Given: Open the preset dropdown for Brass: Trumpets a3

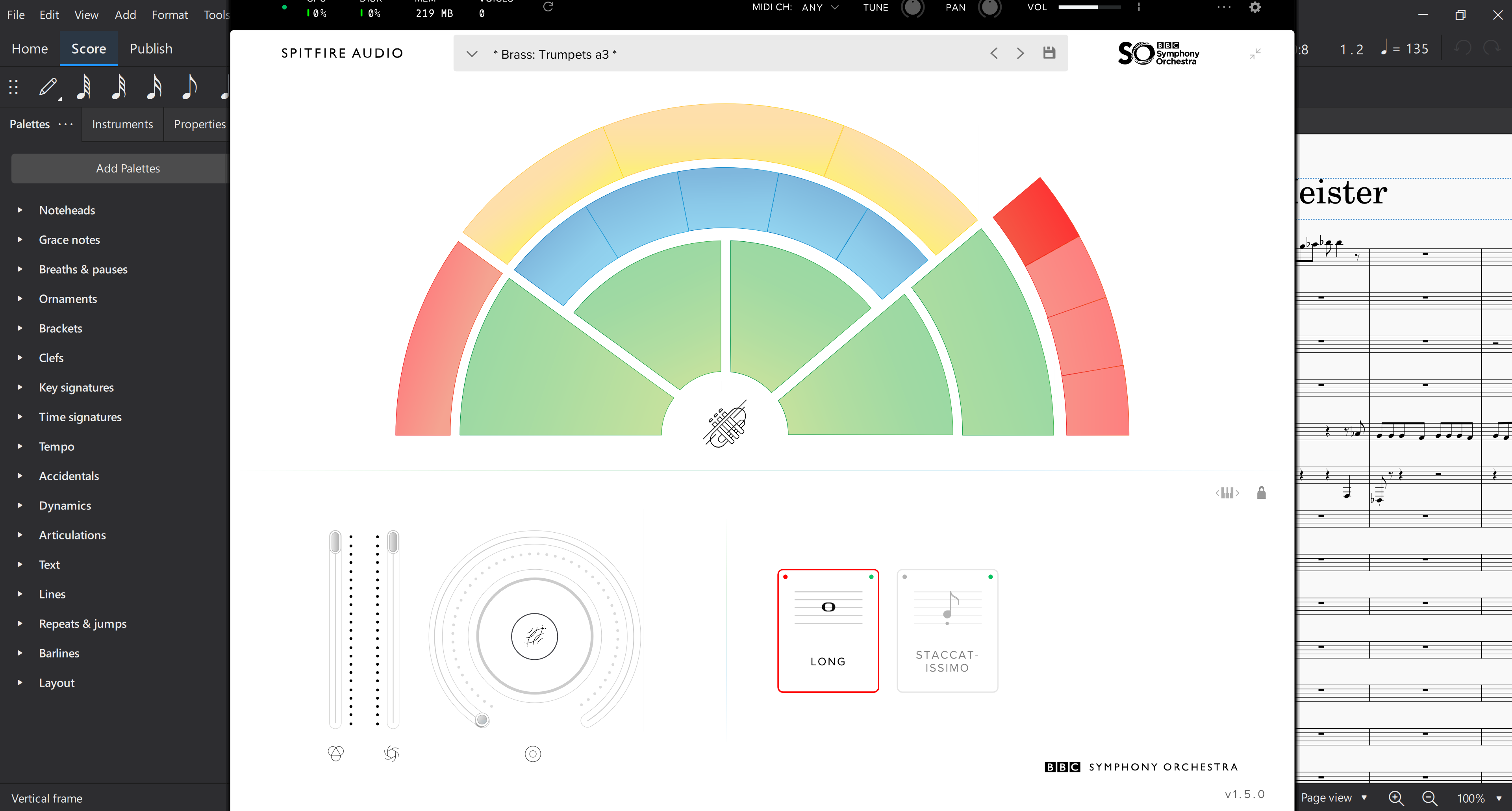Looking at the screenshot, I should point(472,54).
